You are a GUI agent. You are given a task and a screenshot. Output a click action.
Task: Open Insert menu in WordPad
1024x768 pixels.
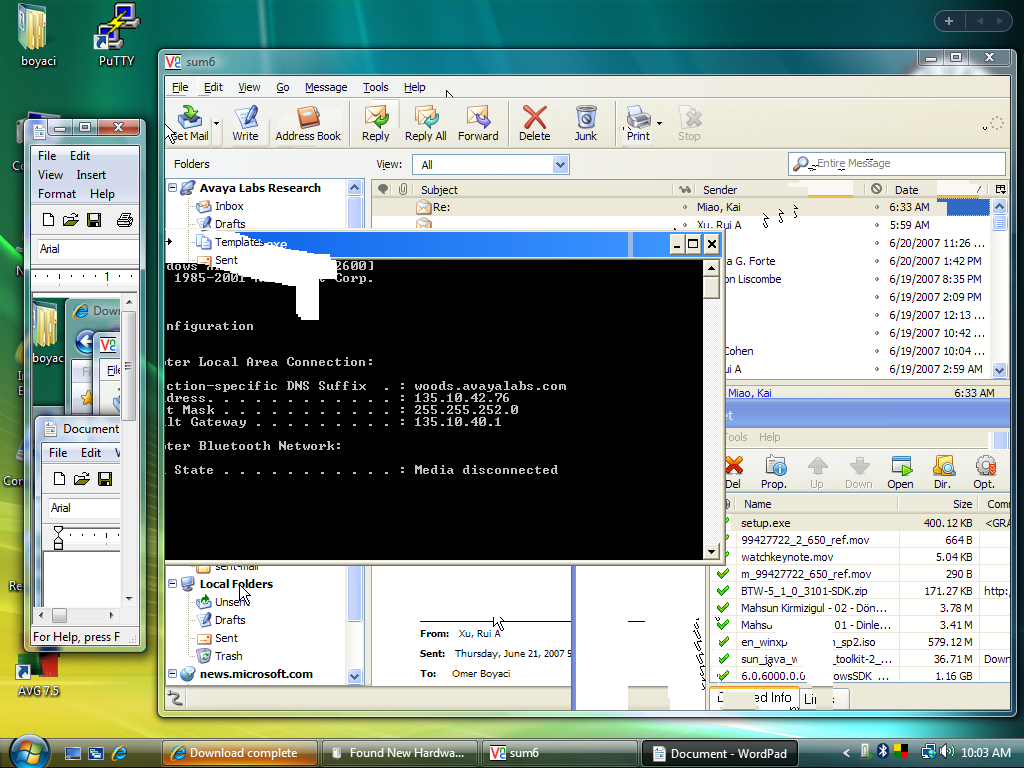click(x=91, y=175)
